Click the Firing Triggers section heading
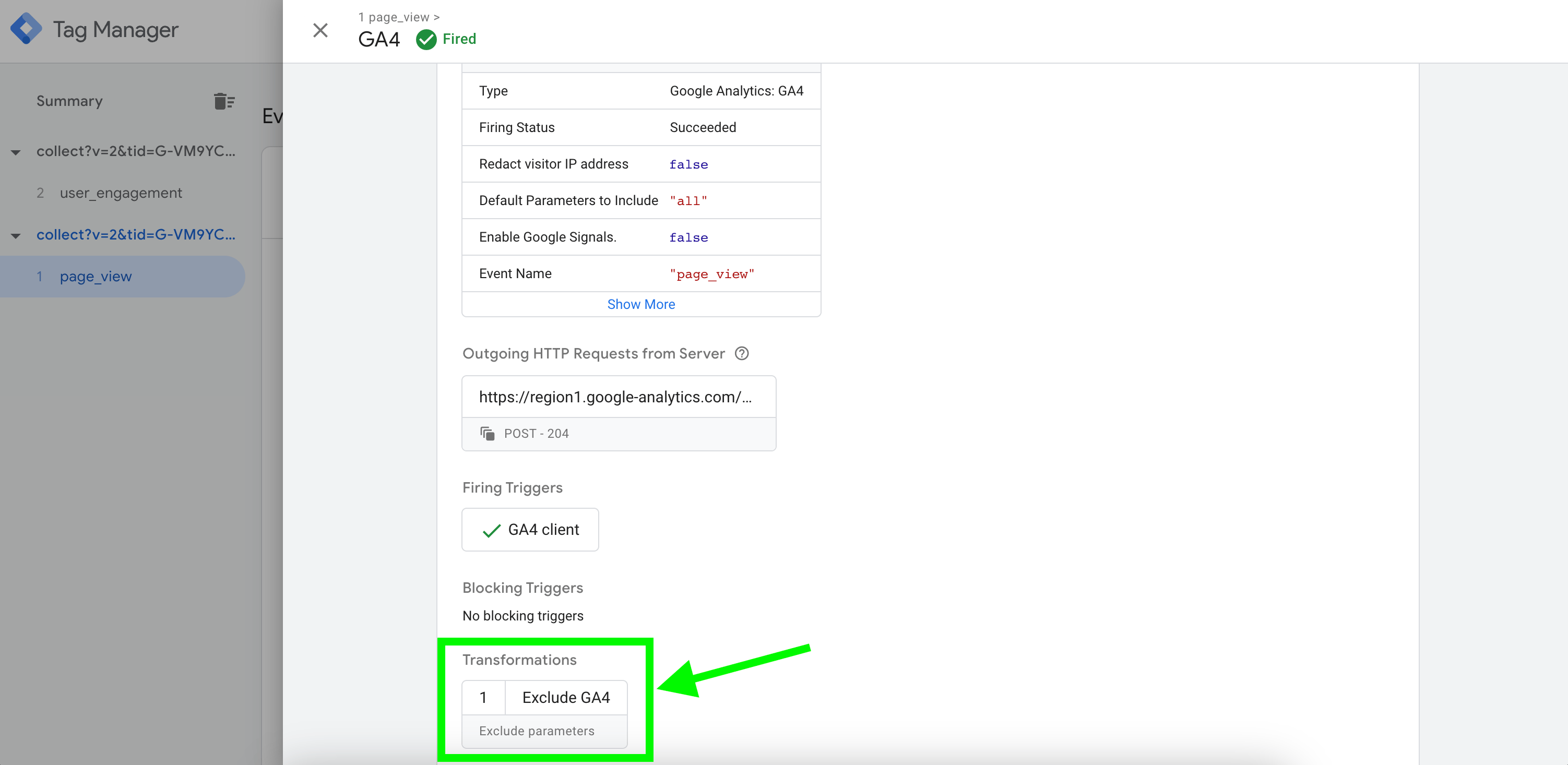The image size is (1568, 765). [513, 488]
